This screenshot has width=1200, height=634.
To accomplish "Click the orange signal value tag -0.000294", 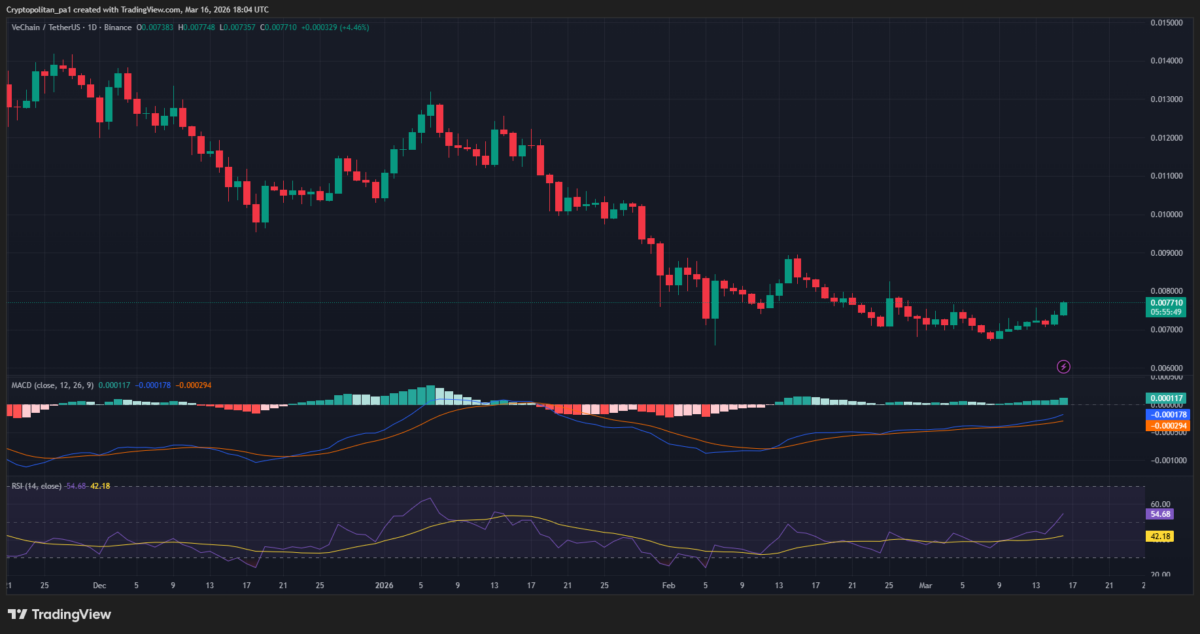I will click(1166, 426).
